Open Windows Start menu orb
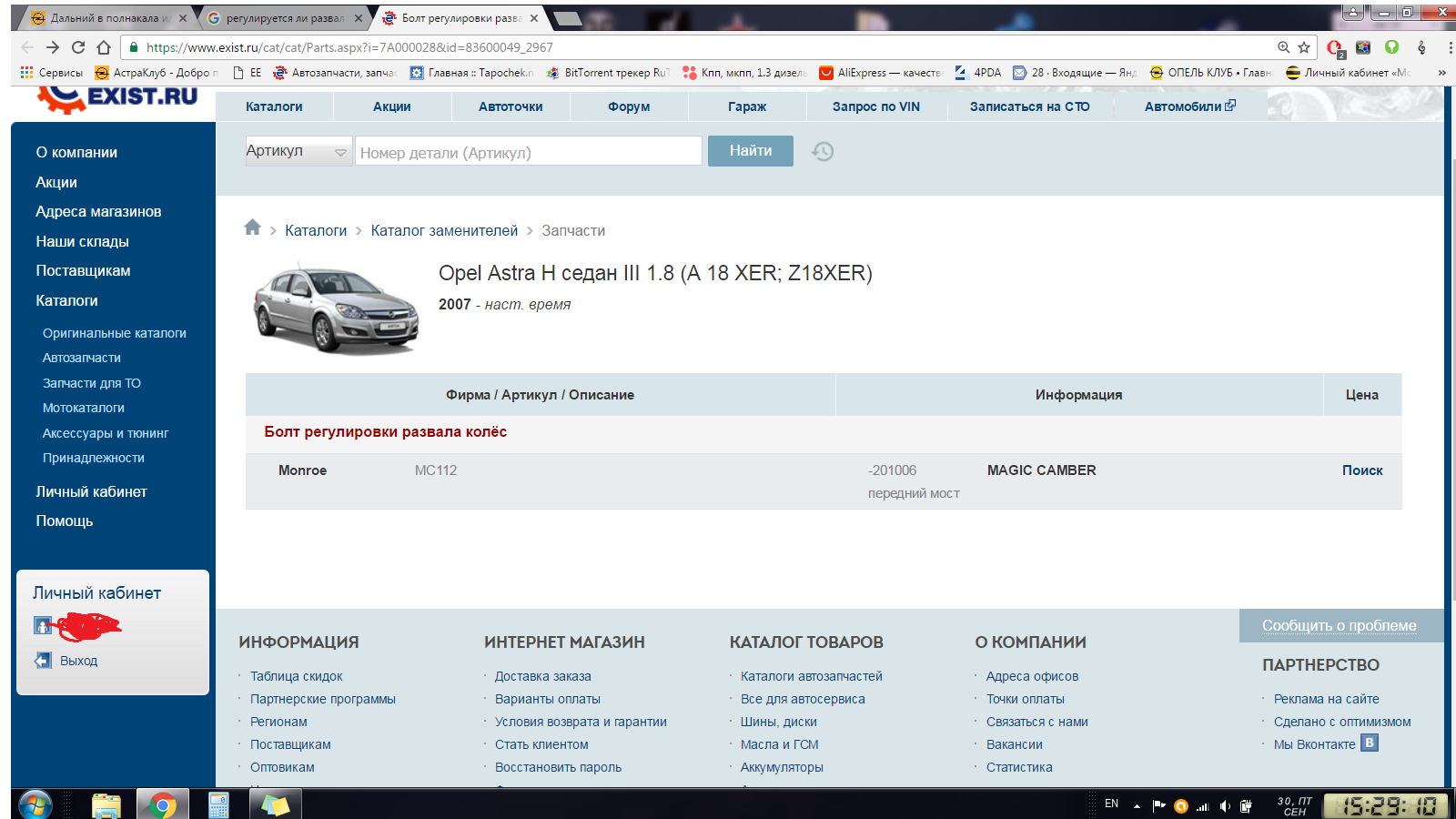The height and width of the screenshot is (819, 1456). [x=35, y=804]
